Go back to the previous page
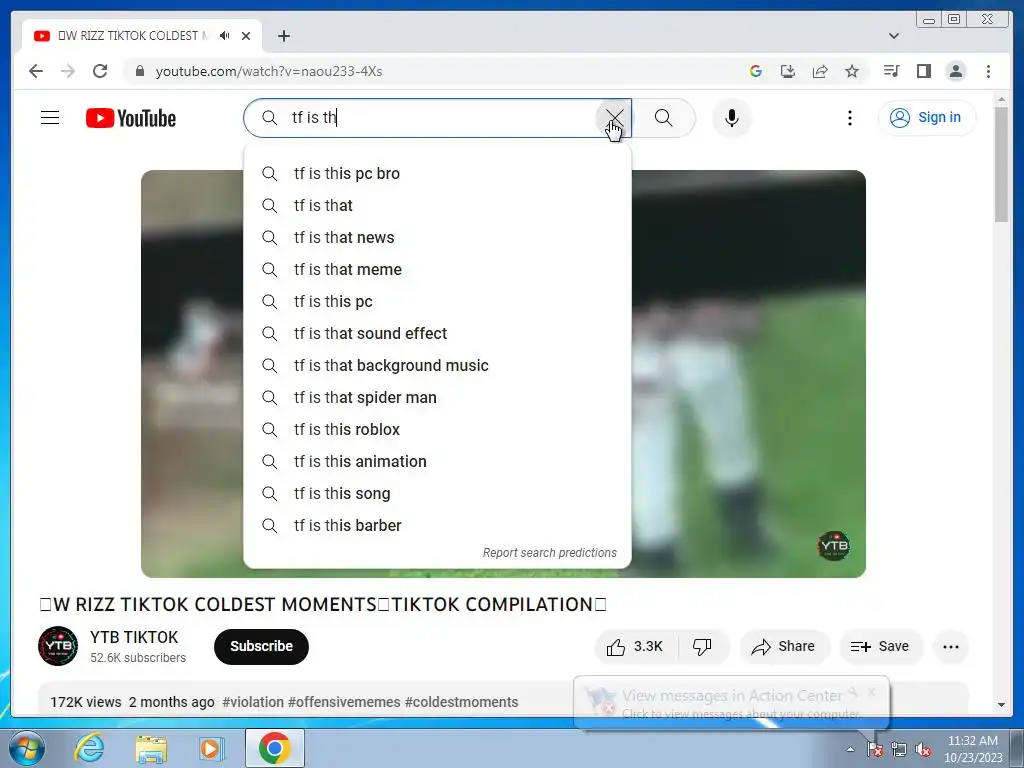Screen dimensions: 1024x768 [36, 71]
